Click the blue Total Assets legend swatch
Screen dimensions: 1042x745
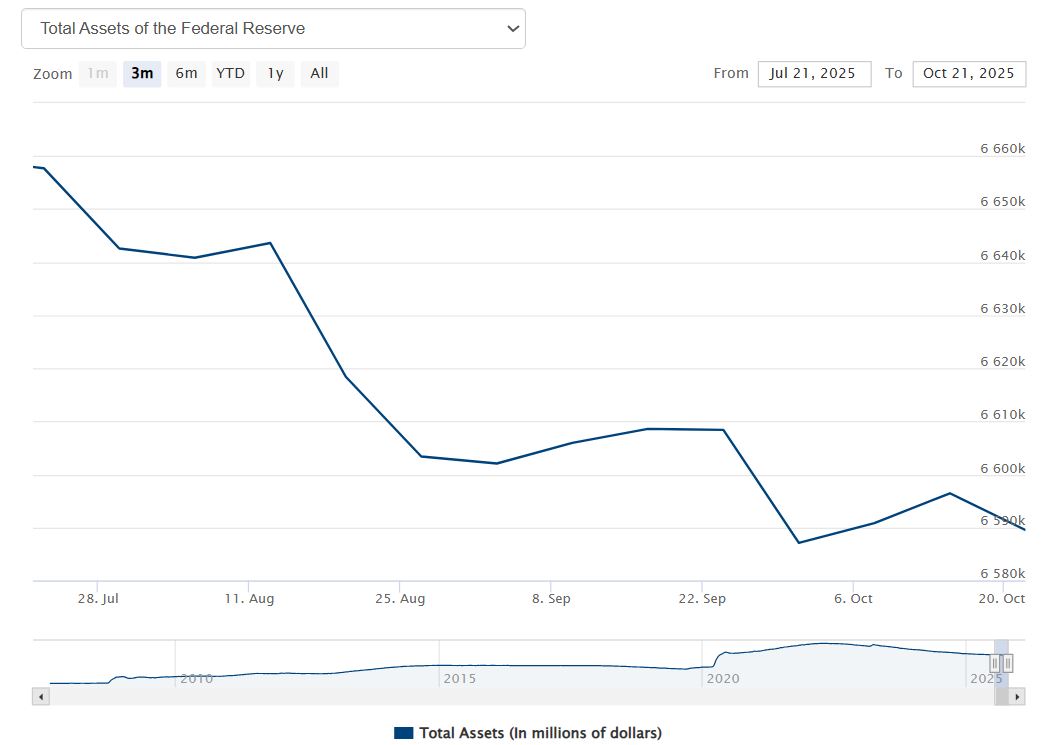point(404,733)
